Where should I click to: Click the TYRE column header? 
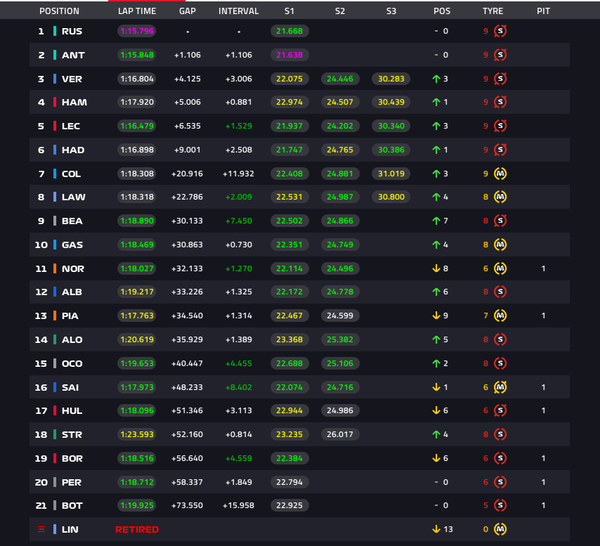pos(492,11)
